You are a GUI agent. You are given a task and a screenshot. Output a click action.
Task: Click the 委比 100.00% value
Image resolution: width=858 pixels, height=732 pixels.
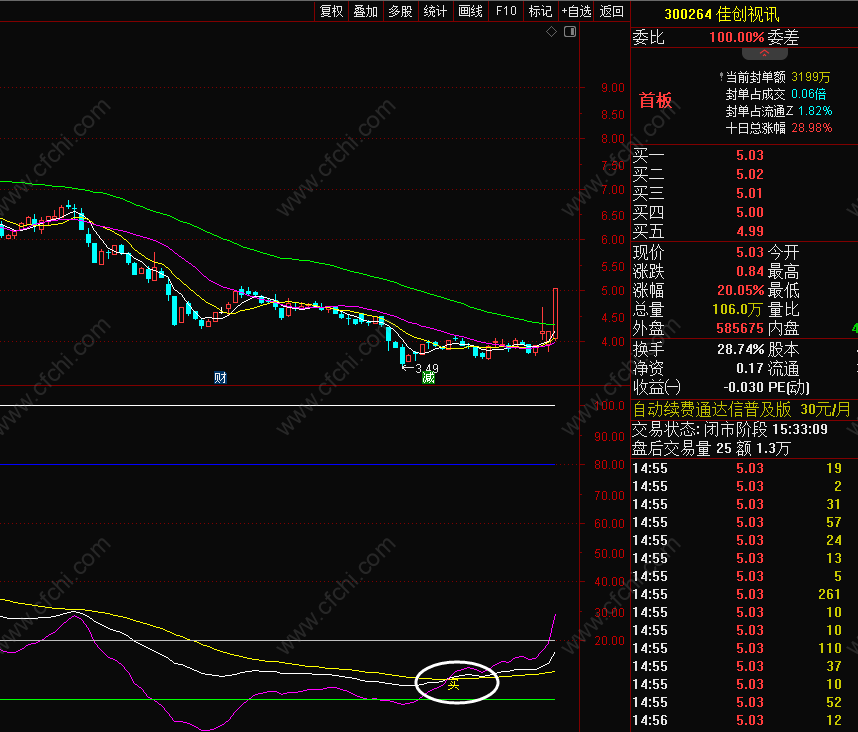point(736,37)
